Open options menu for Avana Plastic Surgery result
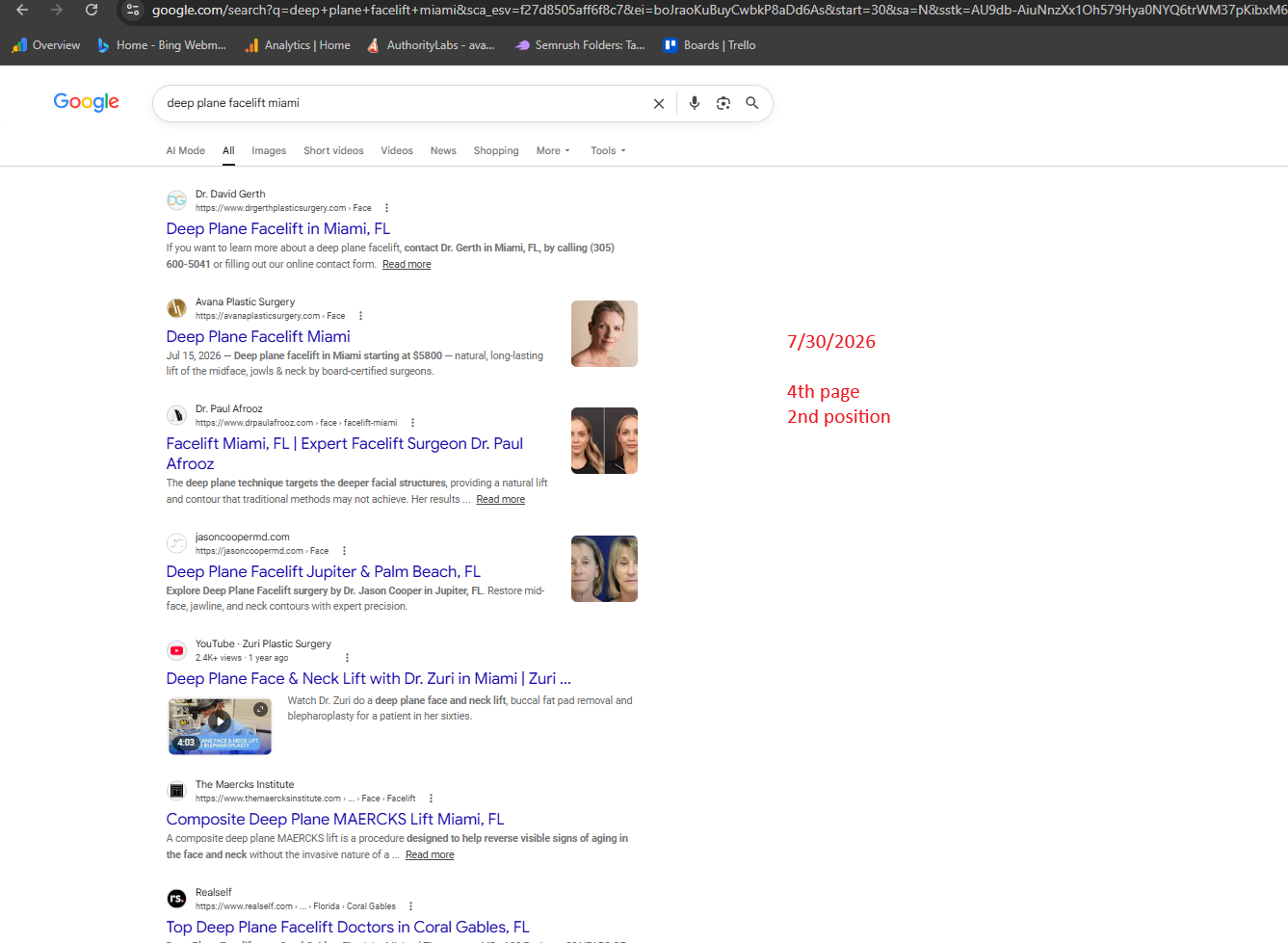 360,316
